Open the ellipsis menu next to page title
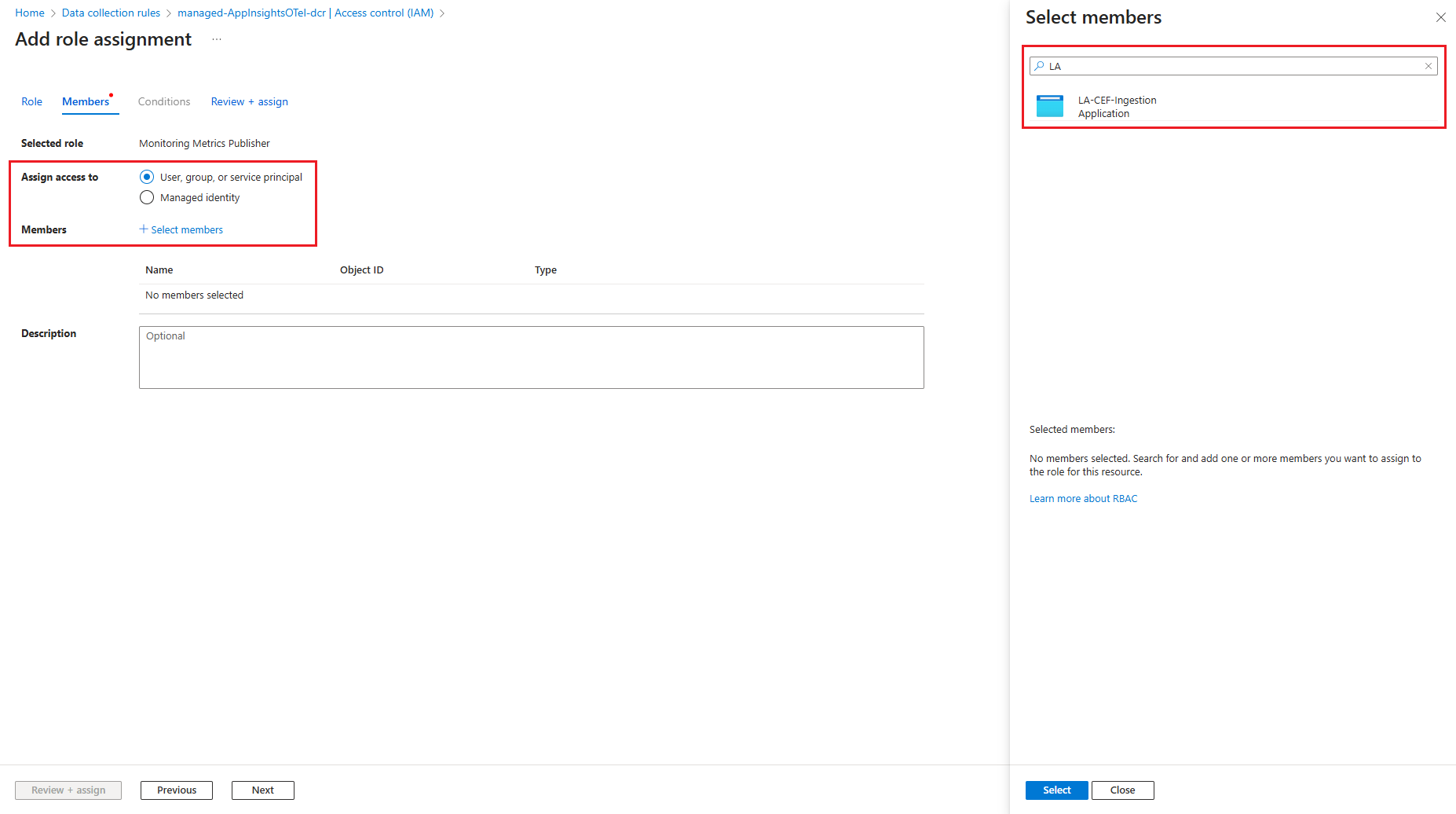The width and height of the screenshot is (1456, 814). [x=217, y=39]
